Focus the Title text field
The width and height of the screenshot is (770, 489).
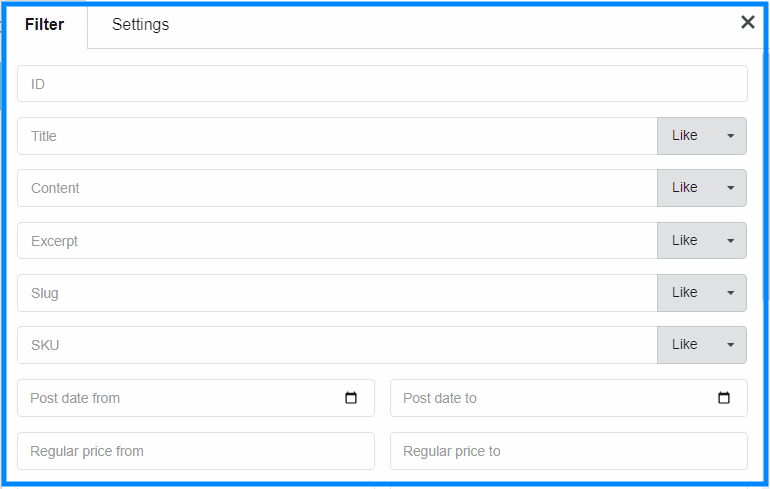coord(337,136)
